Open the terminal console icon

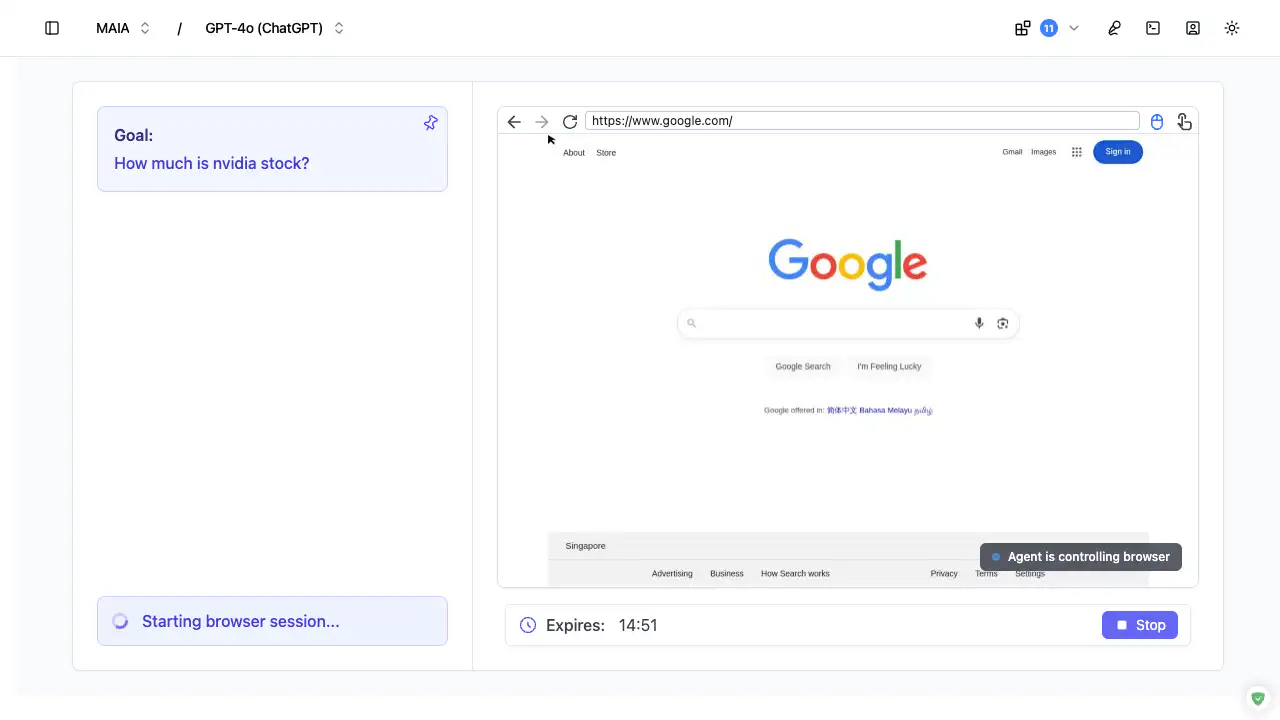pyautogui.click(x=1153, y=28)
